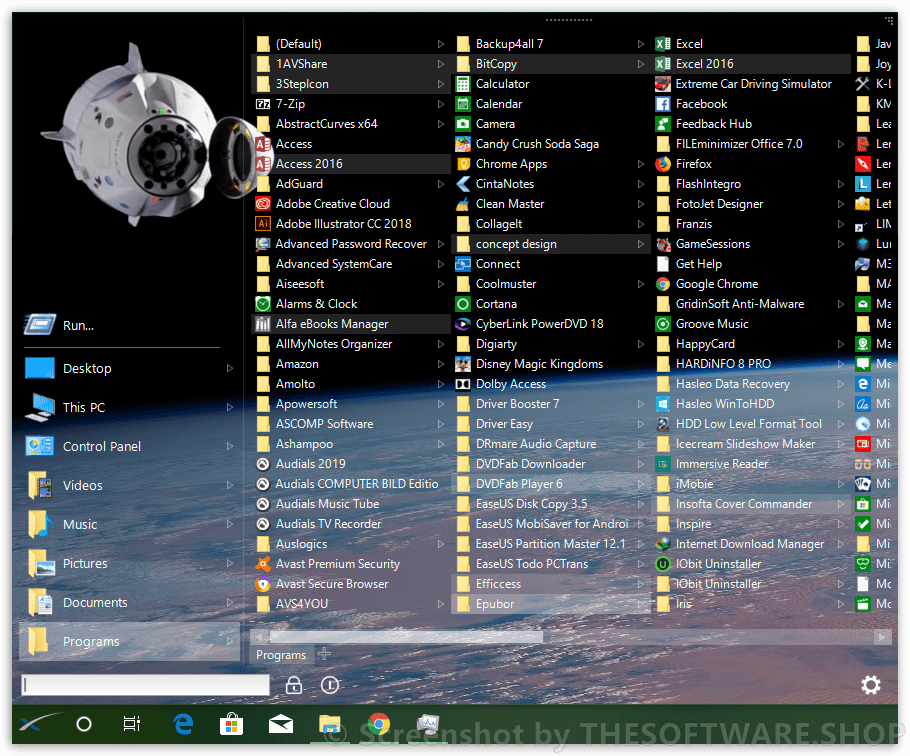
Task: Click the Facebook app icon
Action: 663,104
